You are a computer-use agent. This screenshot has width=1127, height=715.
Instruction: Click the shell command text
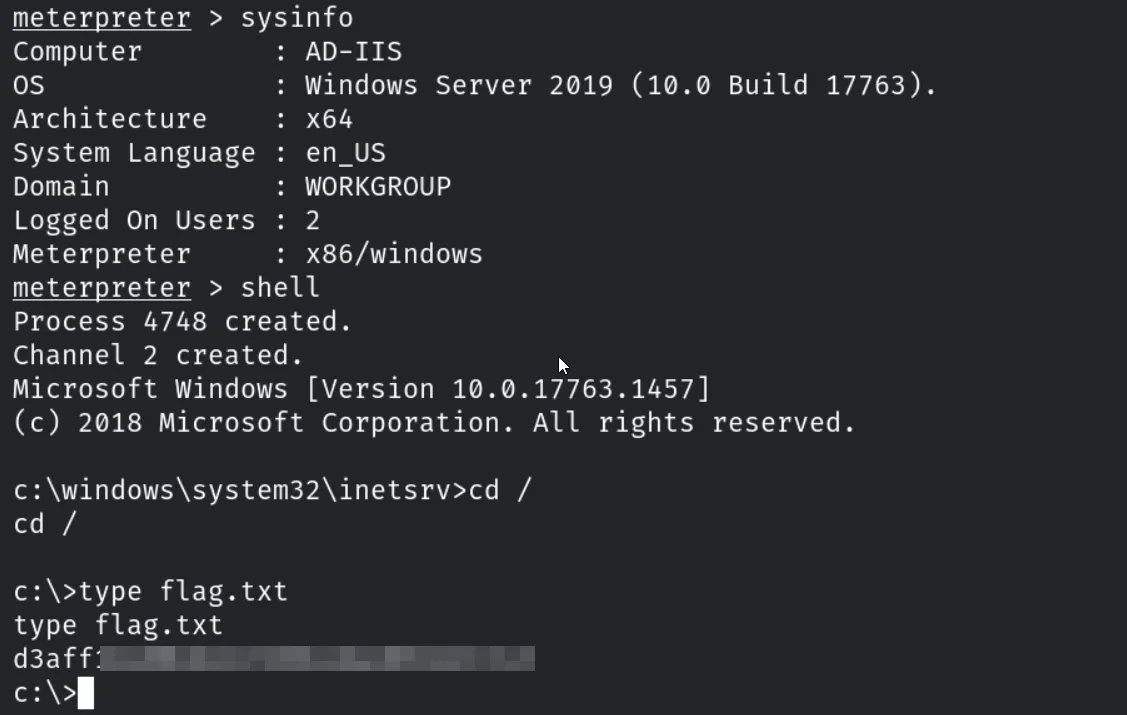pyautogui.click(x=280, y=288)
